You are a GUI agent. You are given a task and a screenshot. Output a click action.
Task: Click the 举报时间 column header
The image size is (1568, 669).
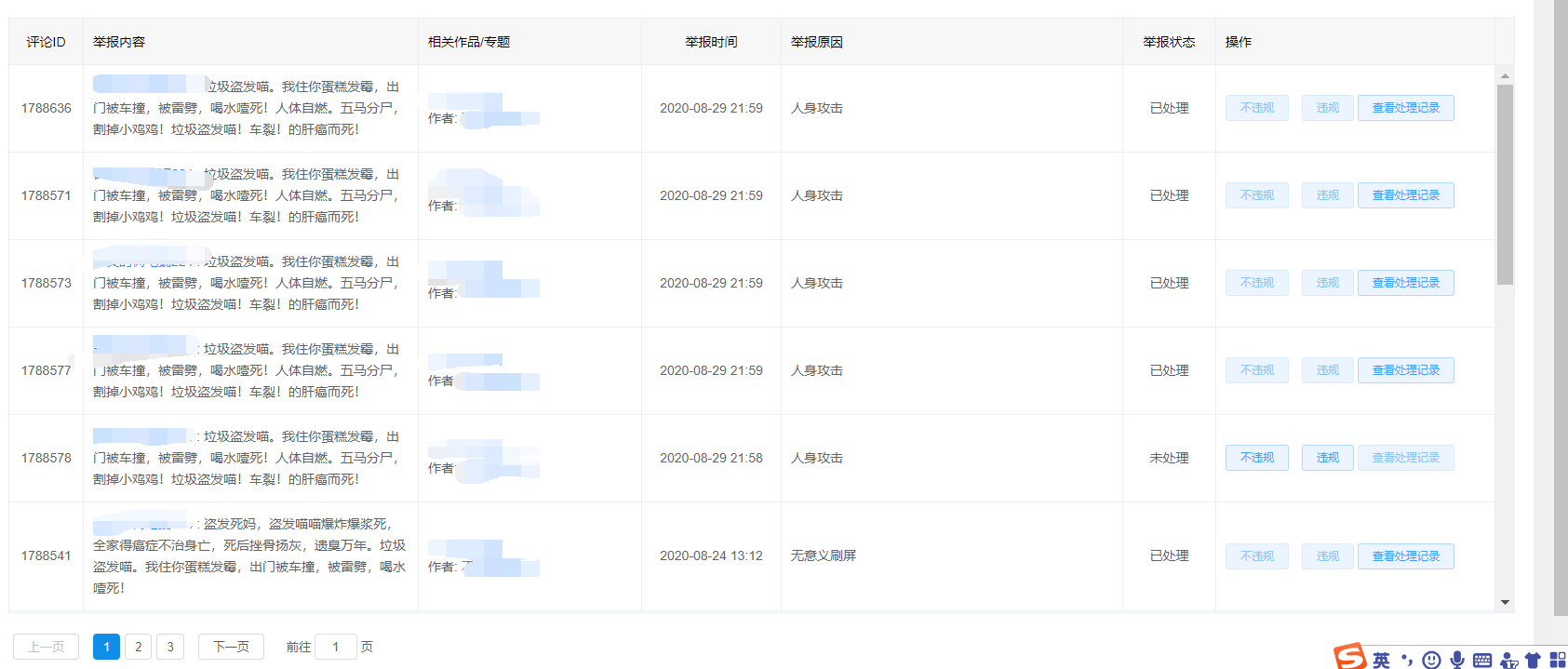(x=711, y=42)
